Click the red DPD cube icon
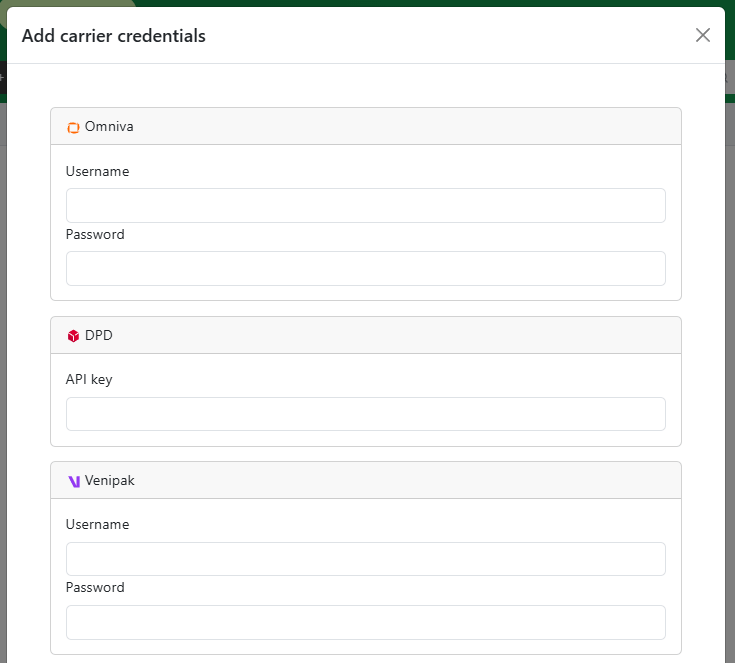This screenshot has height=663, width=735. 73,336
